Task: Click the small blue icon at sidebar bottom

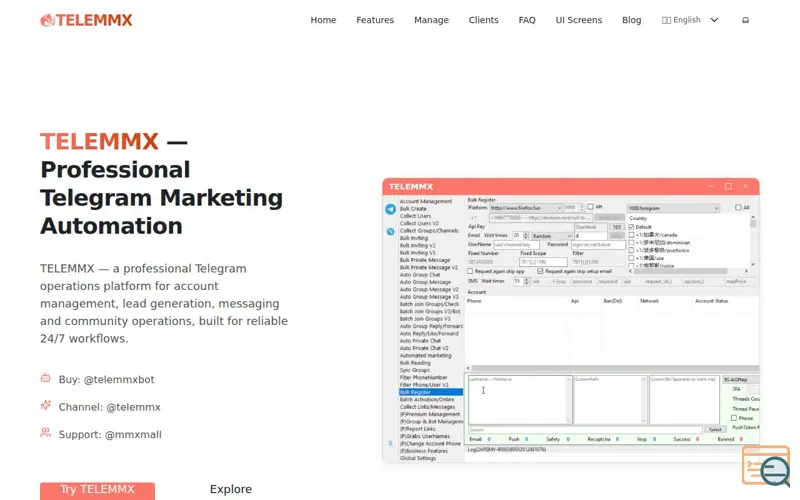Action: coord(390,444)
